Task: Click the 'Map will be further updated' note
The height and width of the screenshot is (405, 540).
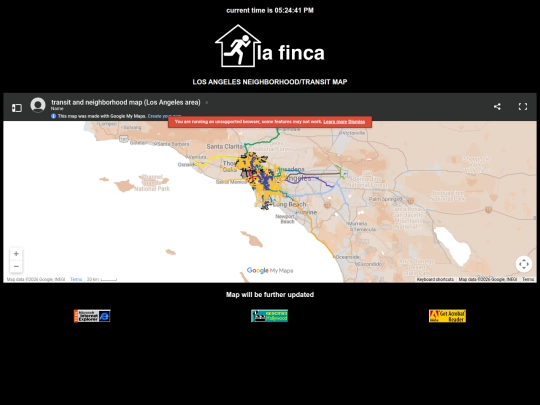Action: pos(270,295)
